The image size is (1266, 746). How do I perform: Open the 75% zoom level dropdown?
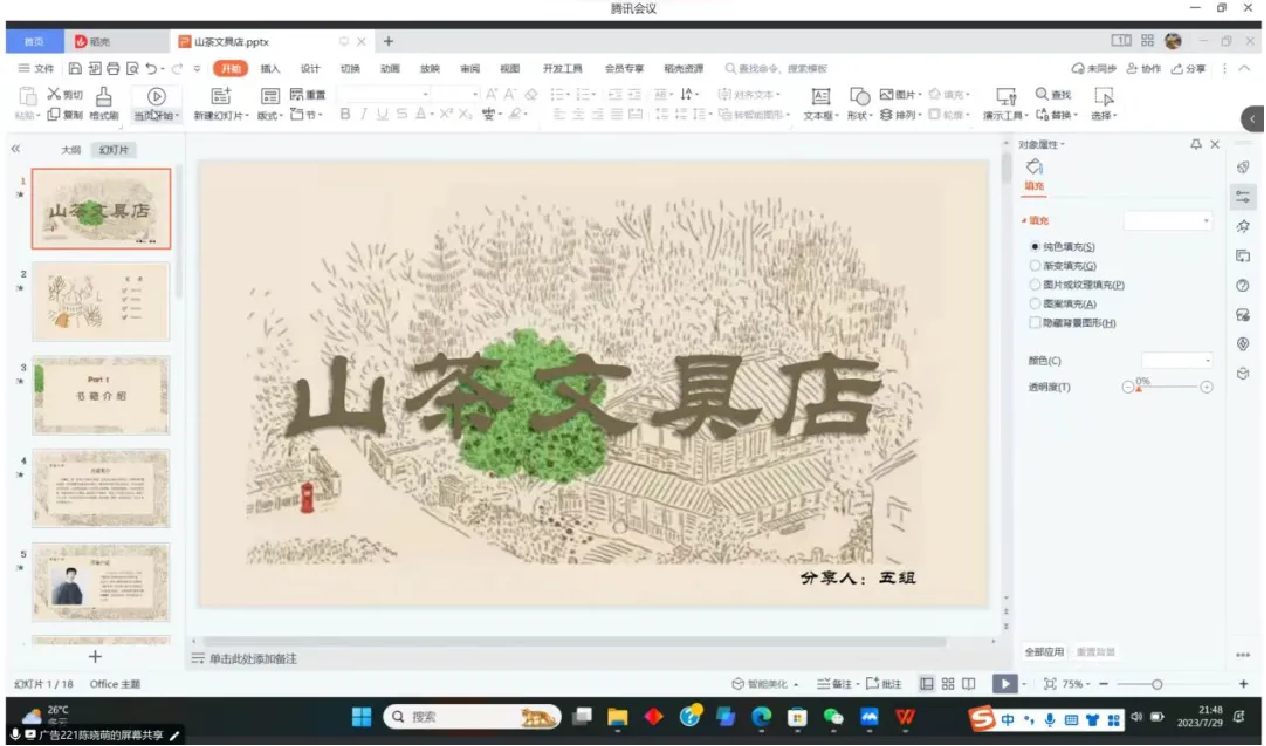[1078, 684]
